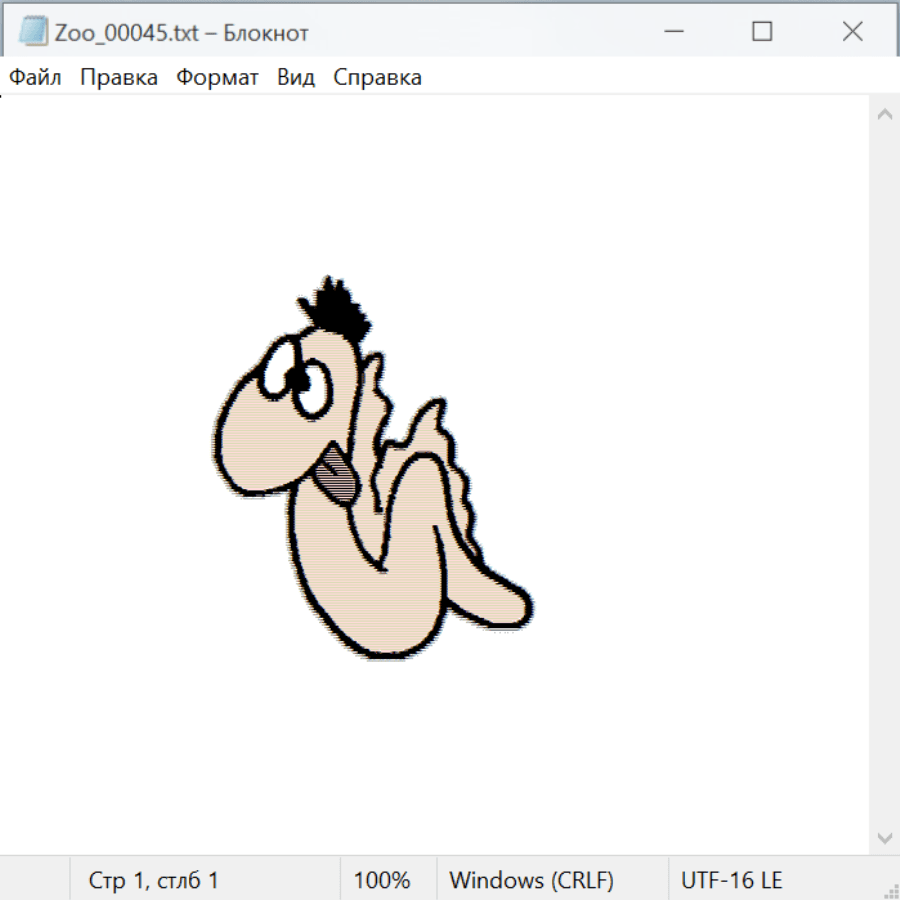This screenshot has height=900, width=900.
Task: Click the scrollbar up arrow
Action: tap(884, 115)
